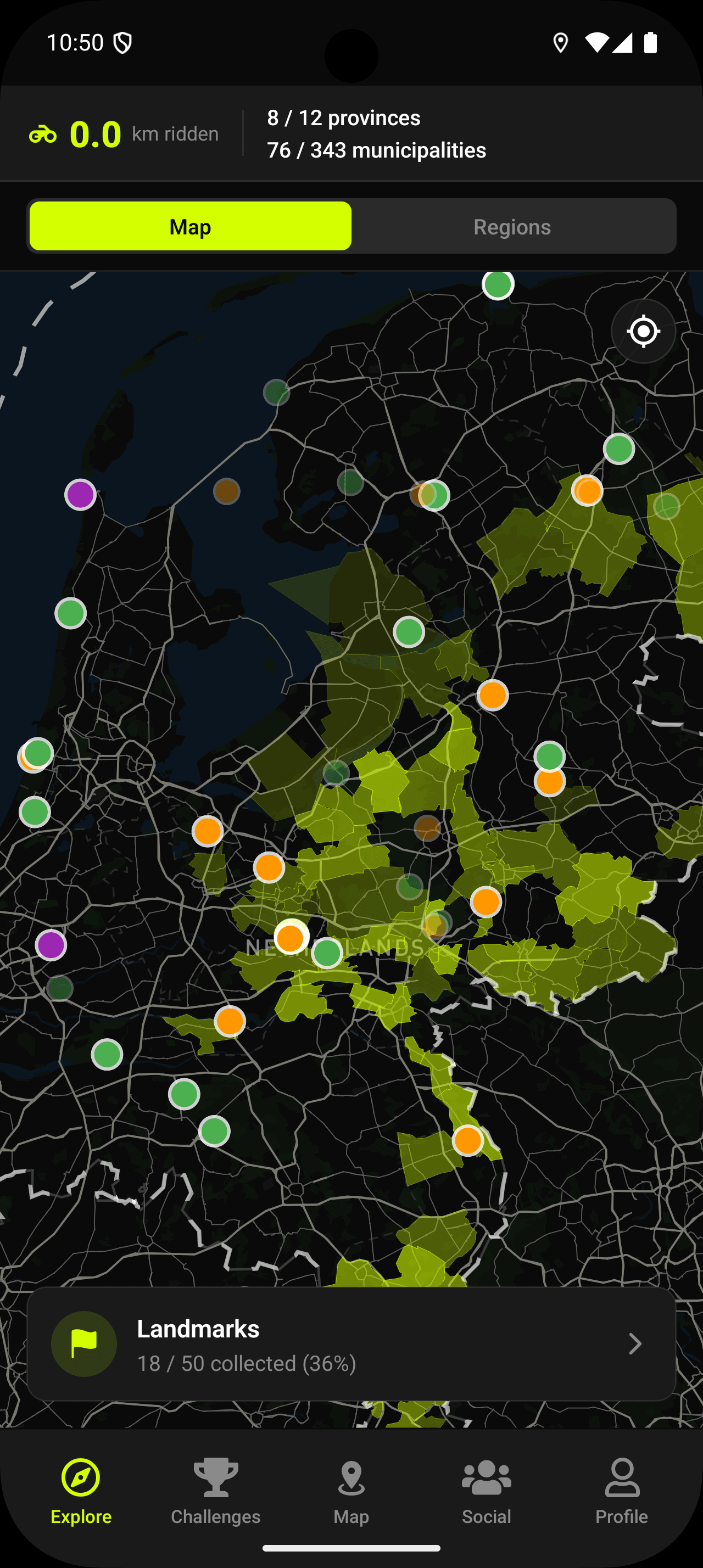Tap the shield icon next to the clock
The image size is (703, 1568).
click(123, 43)
